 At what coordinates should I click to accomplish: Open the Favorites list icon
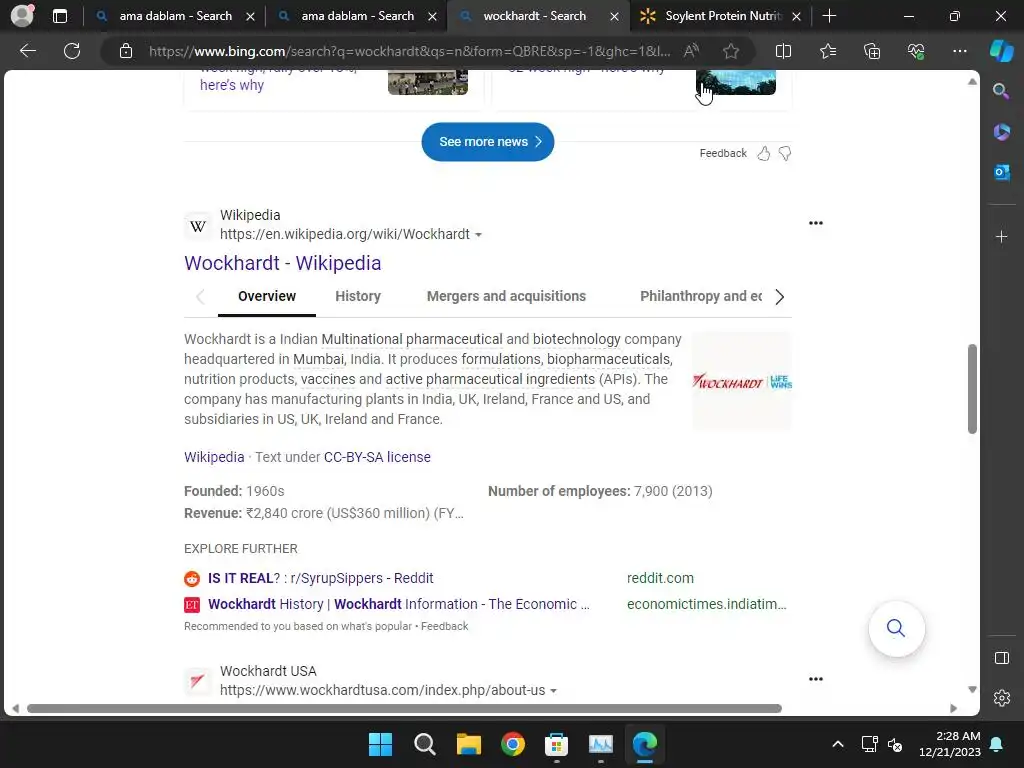[x=827, y=51]
